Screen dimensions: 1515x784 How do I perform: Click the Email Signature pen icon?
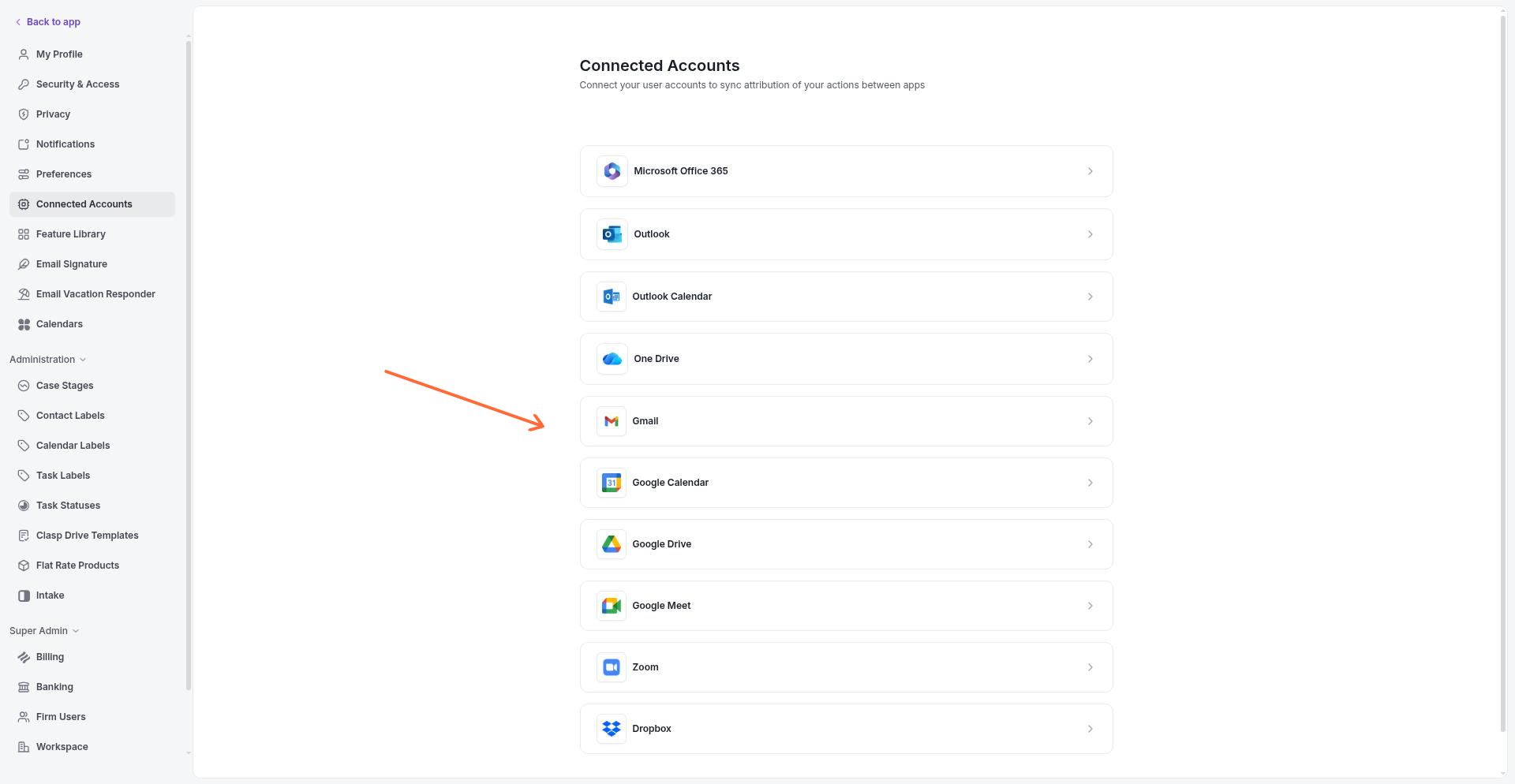24,264
